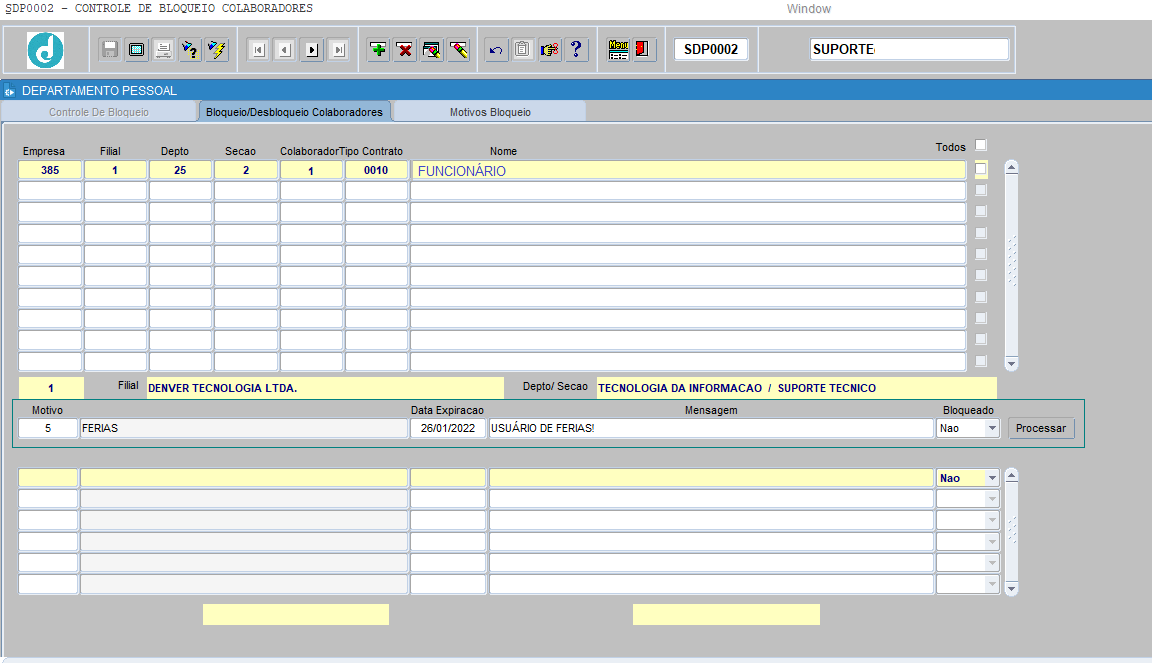Go to previous record navigation icon

[285, 50]
